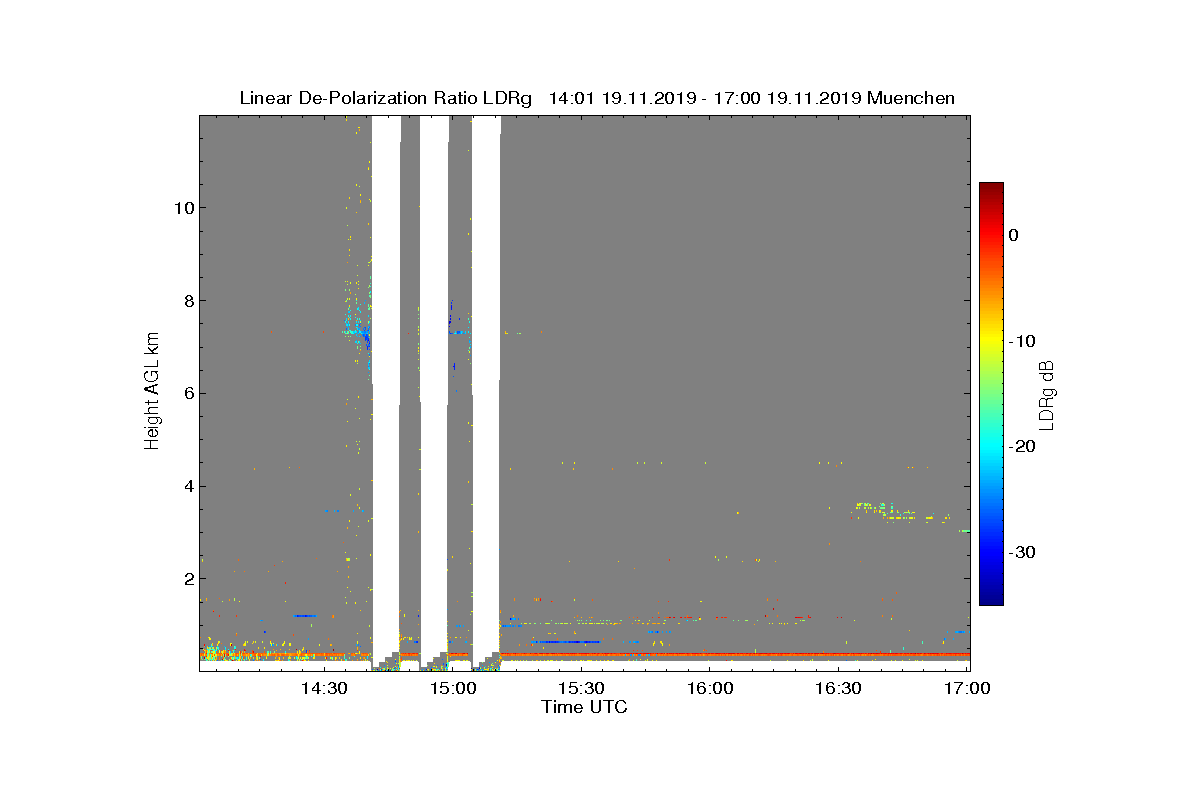The height and width of the screenshot is (800, 1200).
Task: Click the 15:00 time axis label
Action: click(453, 689)
